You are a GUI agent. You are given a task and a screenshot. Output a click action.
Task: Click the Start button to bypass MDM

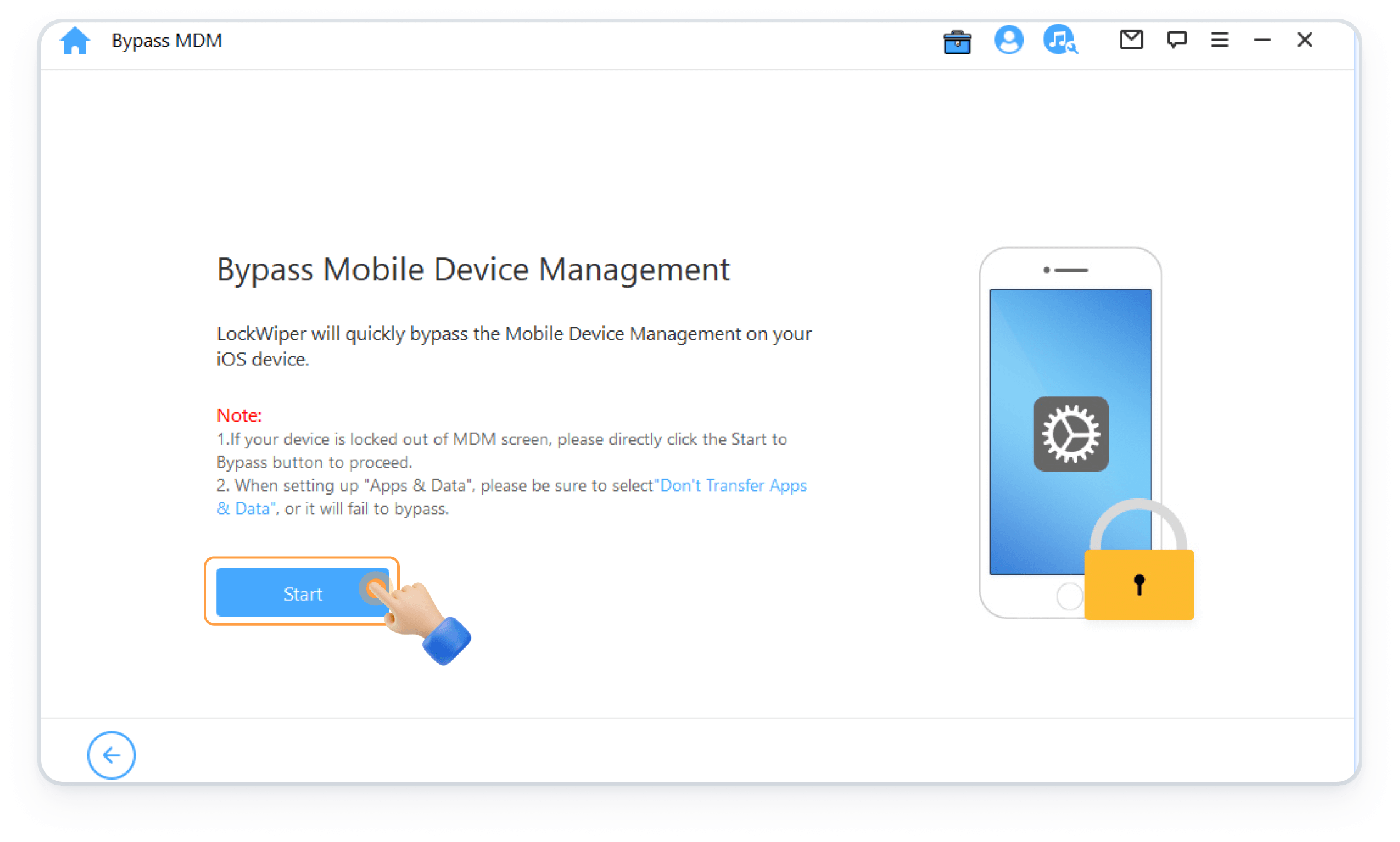pos(302,592)
